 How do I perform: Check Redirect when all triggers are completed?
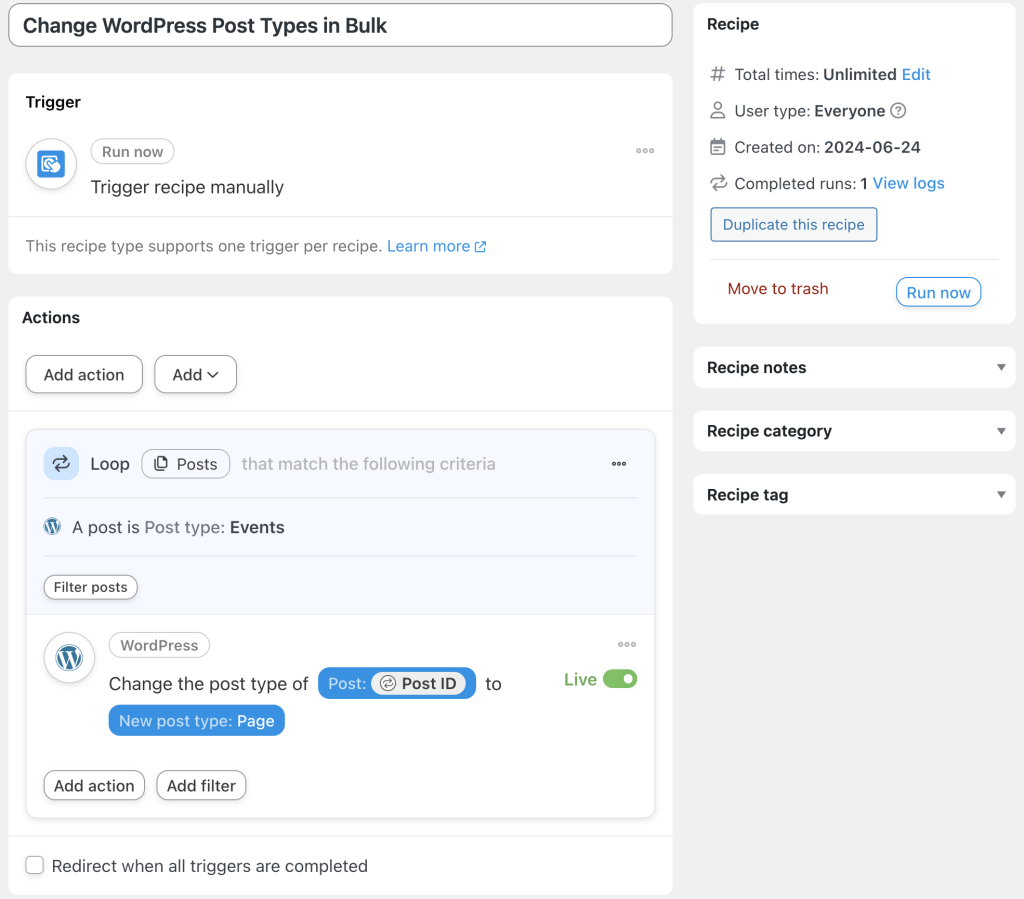[x=35, y=865]
